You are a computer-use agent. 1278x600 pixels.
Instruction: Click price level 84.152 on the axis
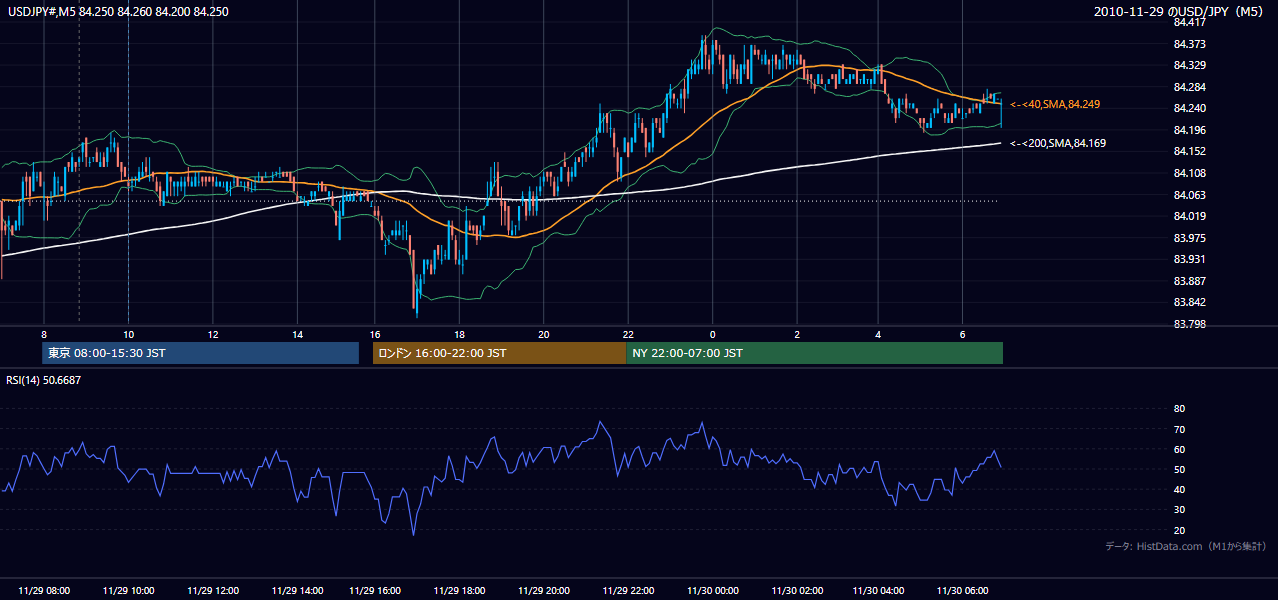tap(1188, 151)
